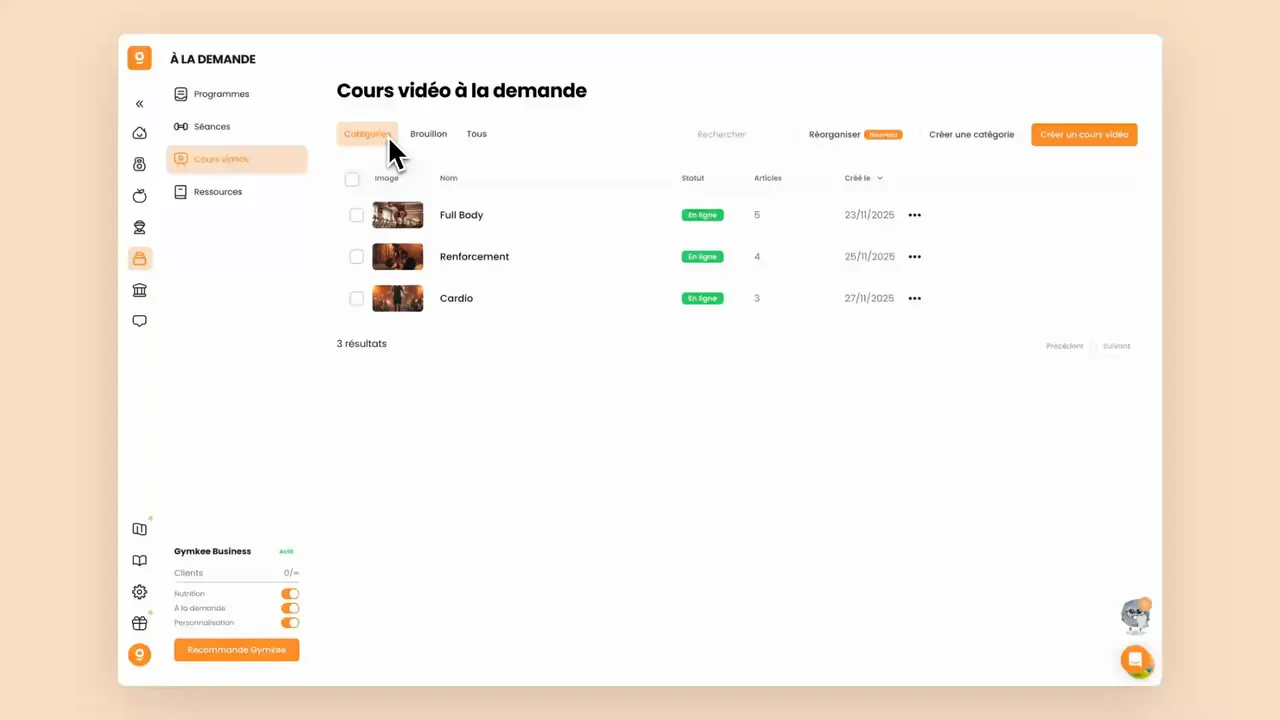
Task: Tick the select-all checkbox in table header
Action: tap(352, 179)
